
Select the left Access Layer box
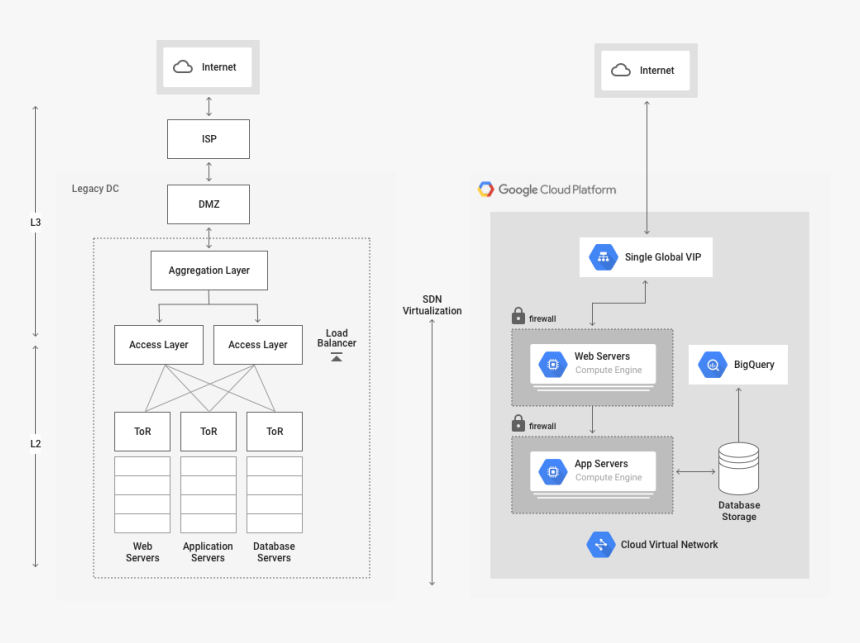click(x=159, y=345)
